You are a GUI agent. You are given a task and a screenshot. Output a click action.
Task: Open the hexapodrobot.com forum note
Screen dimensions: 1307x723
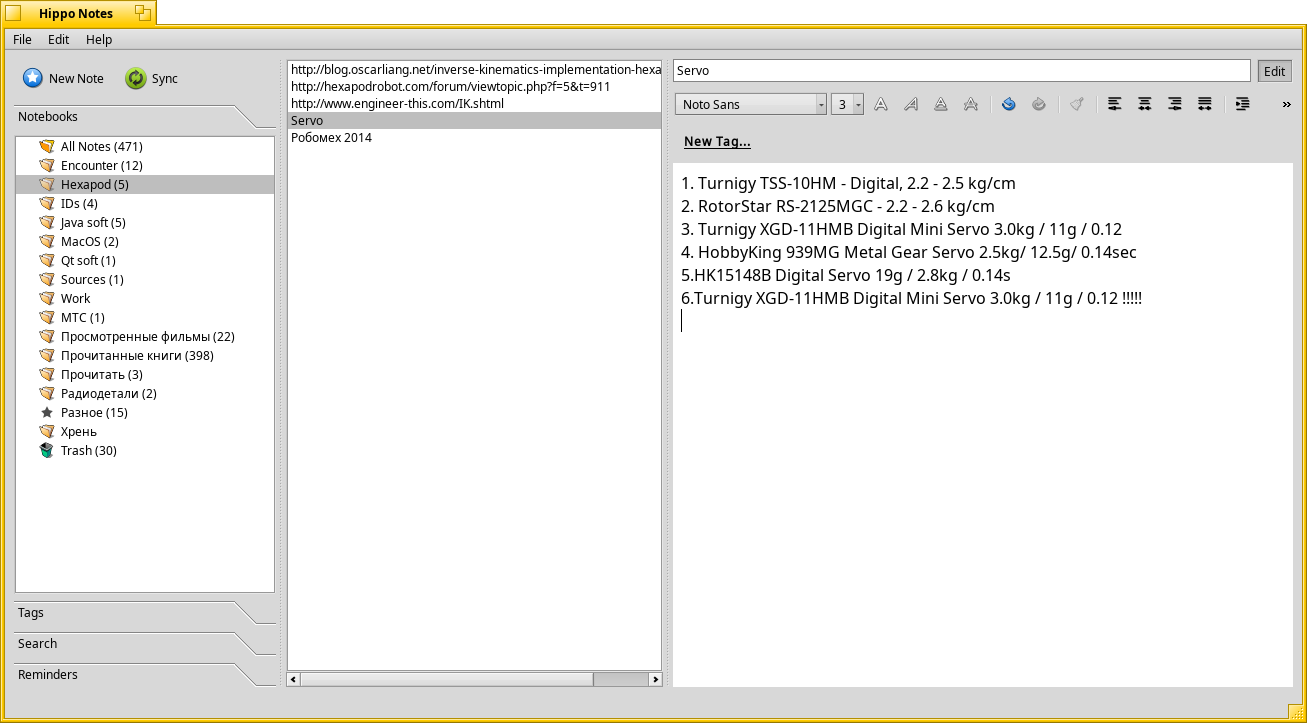[475, 87]
